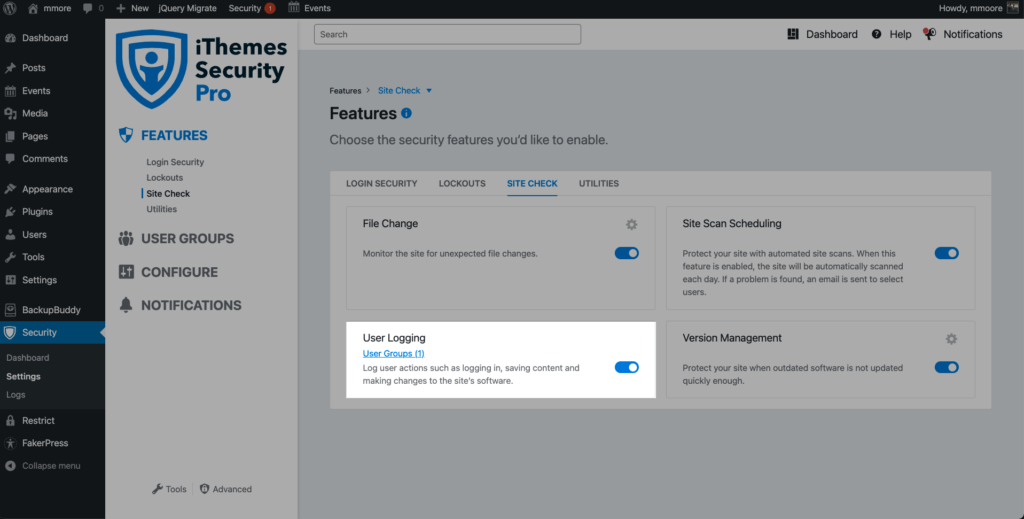Switch to the Utilities tab
The height and width of the screenshot is (519, 1024).
point(598,183)
